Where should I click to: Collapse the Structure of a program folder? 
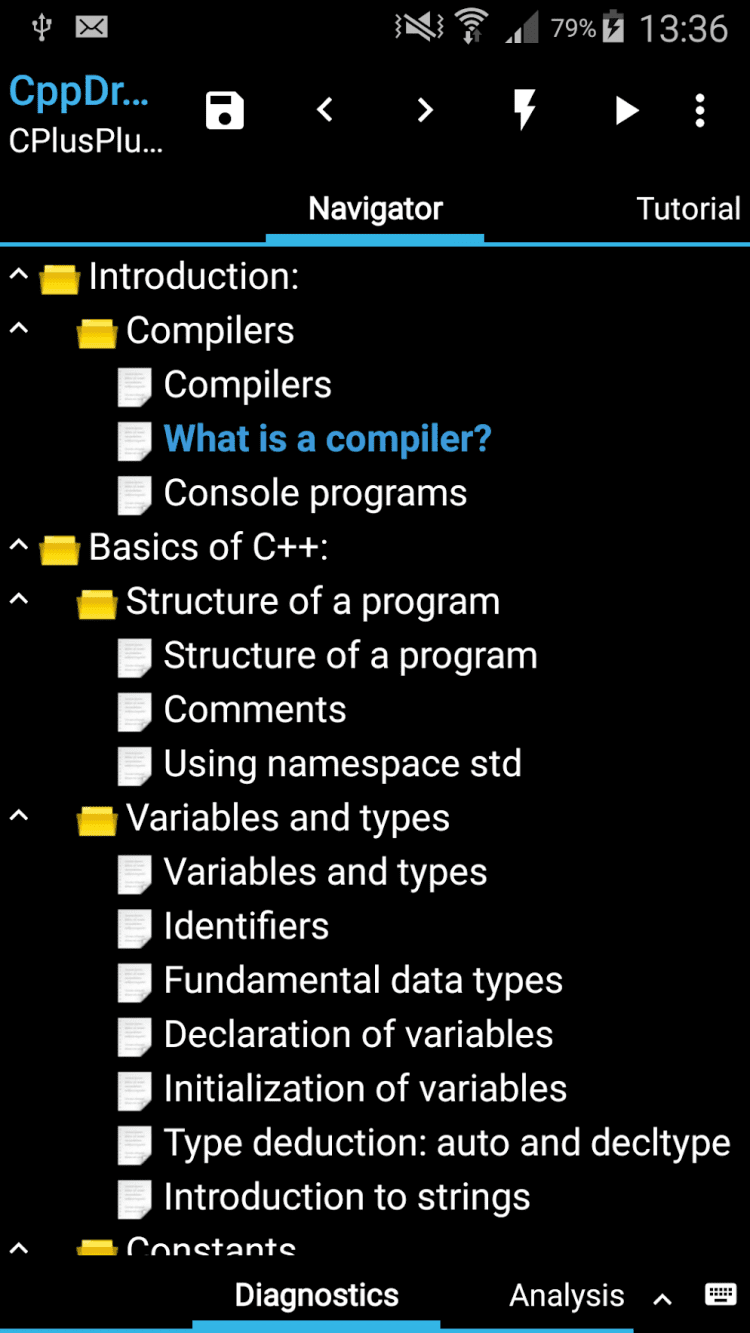point(18,599)
